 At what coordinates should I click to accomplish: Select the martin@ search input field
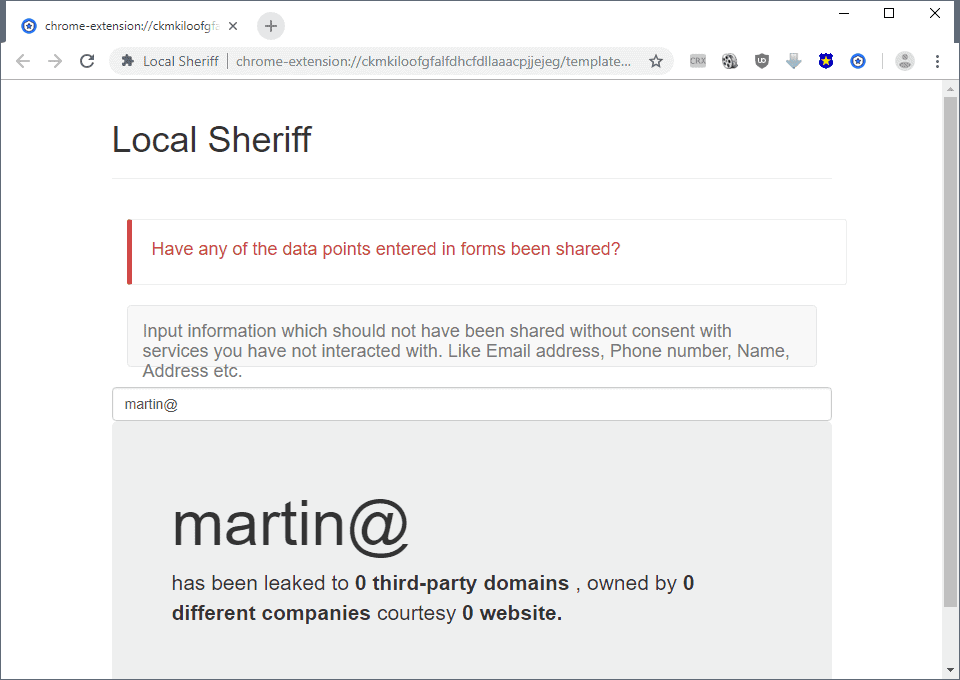[471, 404]
